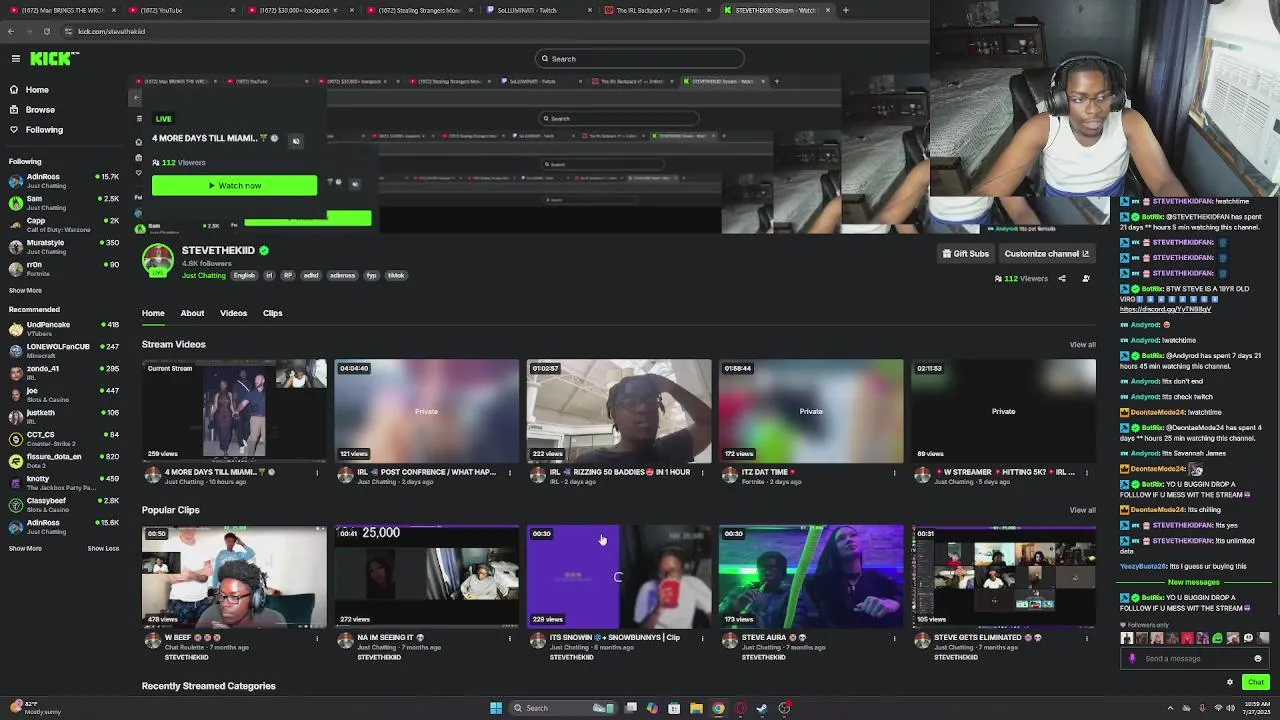
Task: Open the Windows Start menu
Action: pyautogui.click(x=496, y=708)
